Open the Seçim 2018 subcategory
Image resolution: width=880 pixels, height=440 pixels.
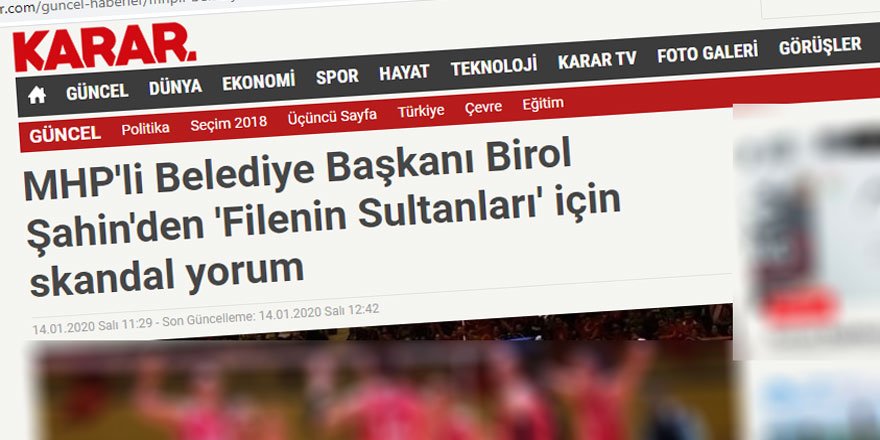[x=228, y=123]
